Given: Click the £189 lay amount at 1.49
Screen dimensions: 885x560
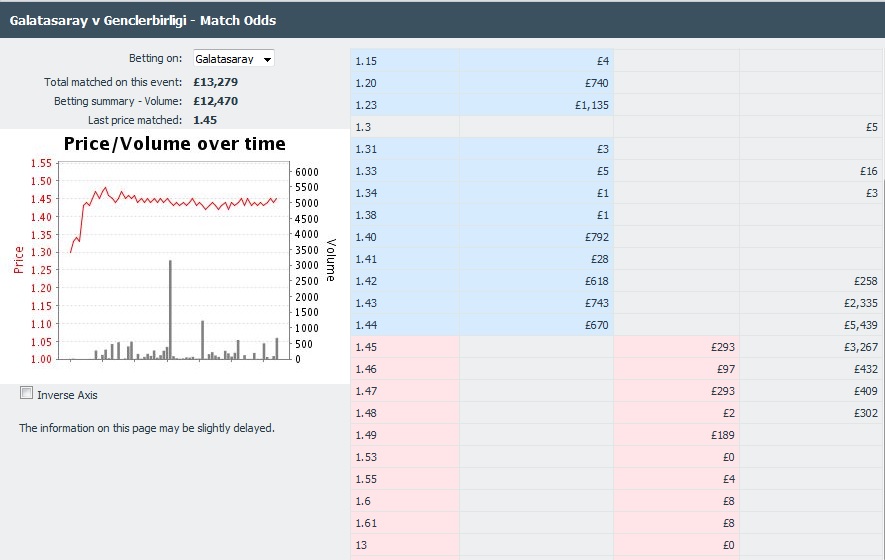Looking at the screenshot, I should click(x=722, y=435).
